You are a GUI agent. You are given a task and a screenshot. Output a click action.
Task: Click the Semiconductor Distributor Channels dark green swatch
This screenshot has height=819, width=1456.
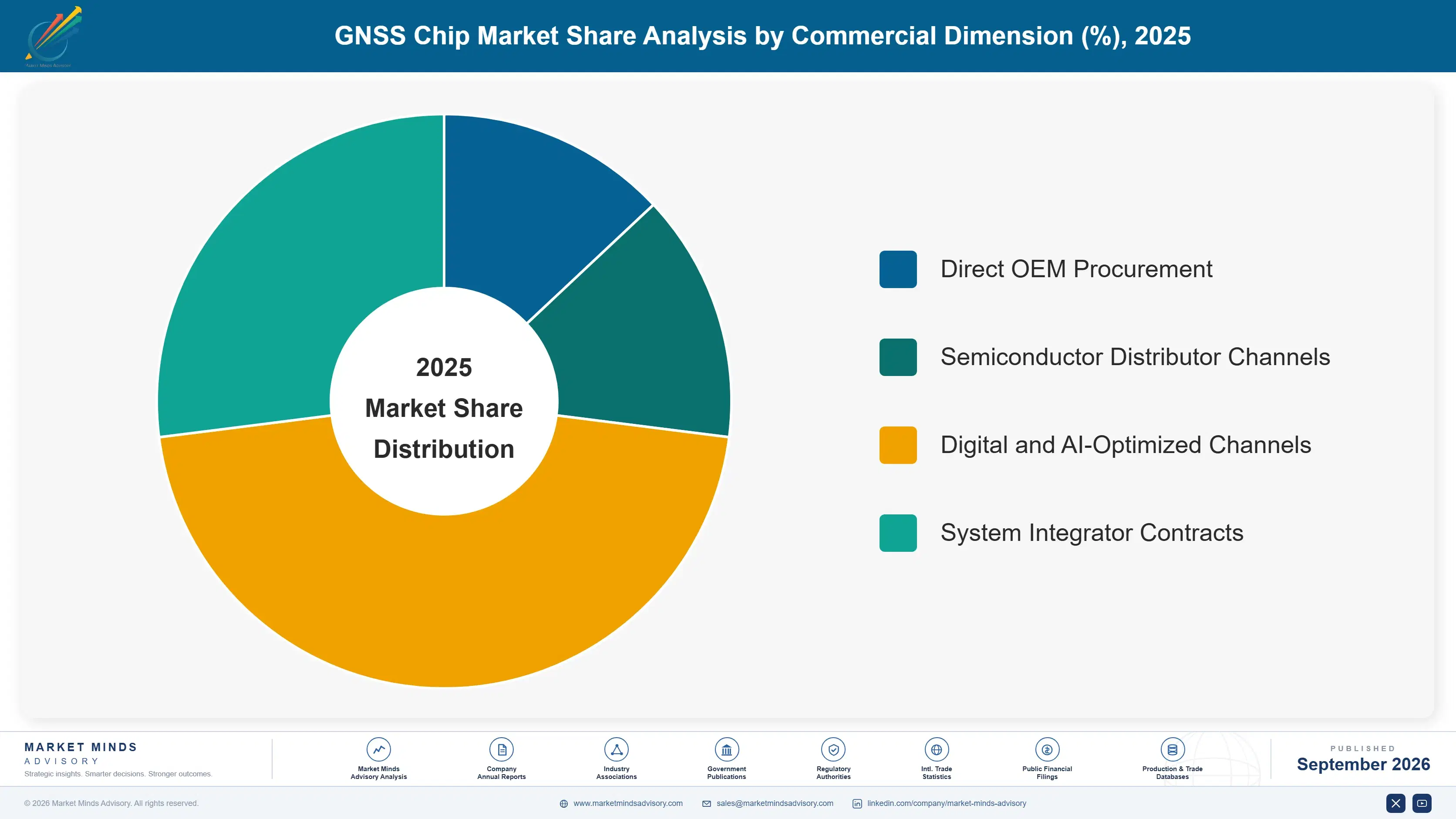pos(897,357)
